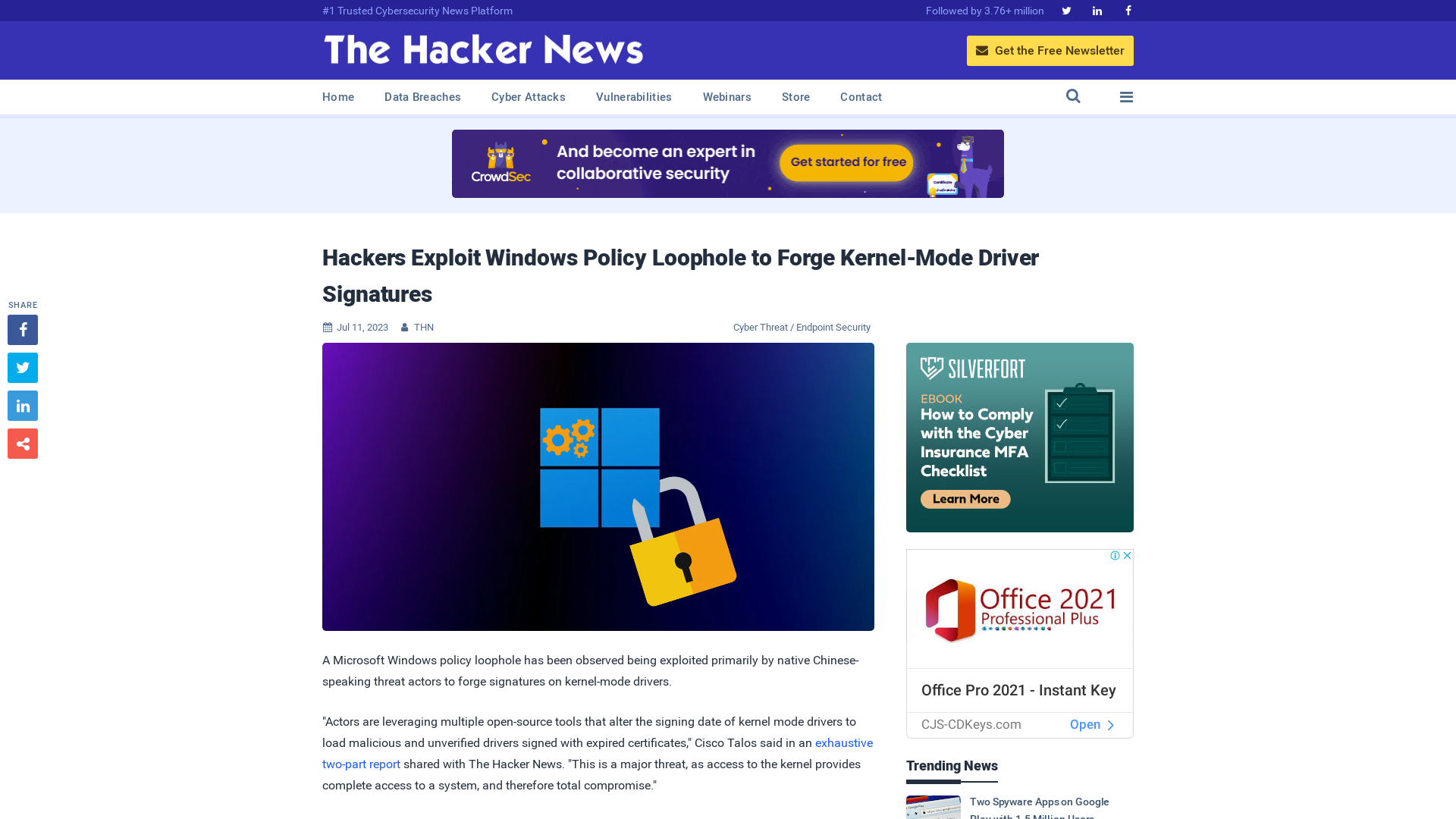Click the article thumbnail image

coord(598,487)
